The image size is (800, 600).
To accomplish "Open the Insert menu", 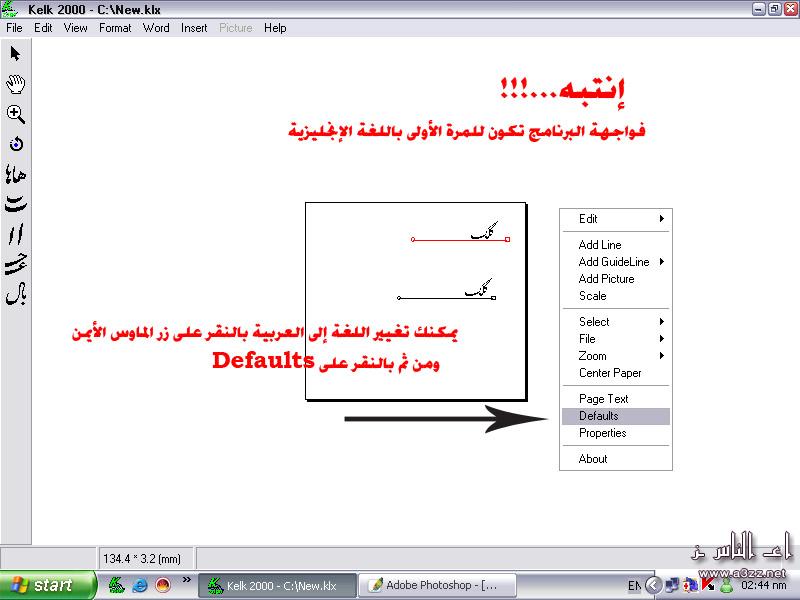I will (194, 28).
